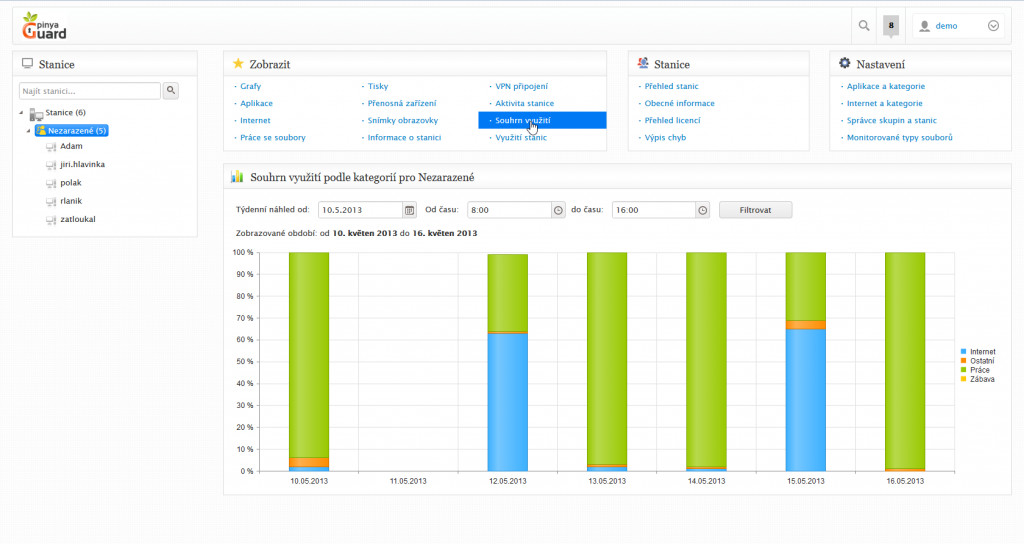The image size is (1024, 544).
Task: Open Práce se soubory
Action: 272,137
